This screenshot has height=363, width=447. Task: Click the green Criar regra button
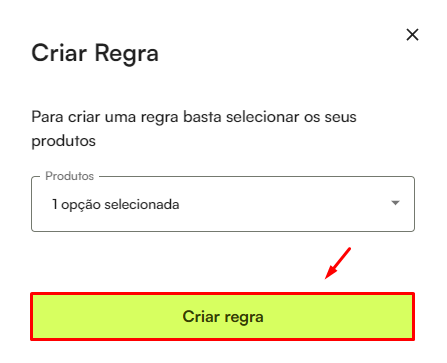tap(223, 317)
